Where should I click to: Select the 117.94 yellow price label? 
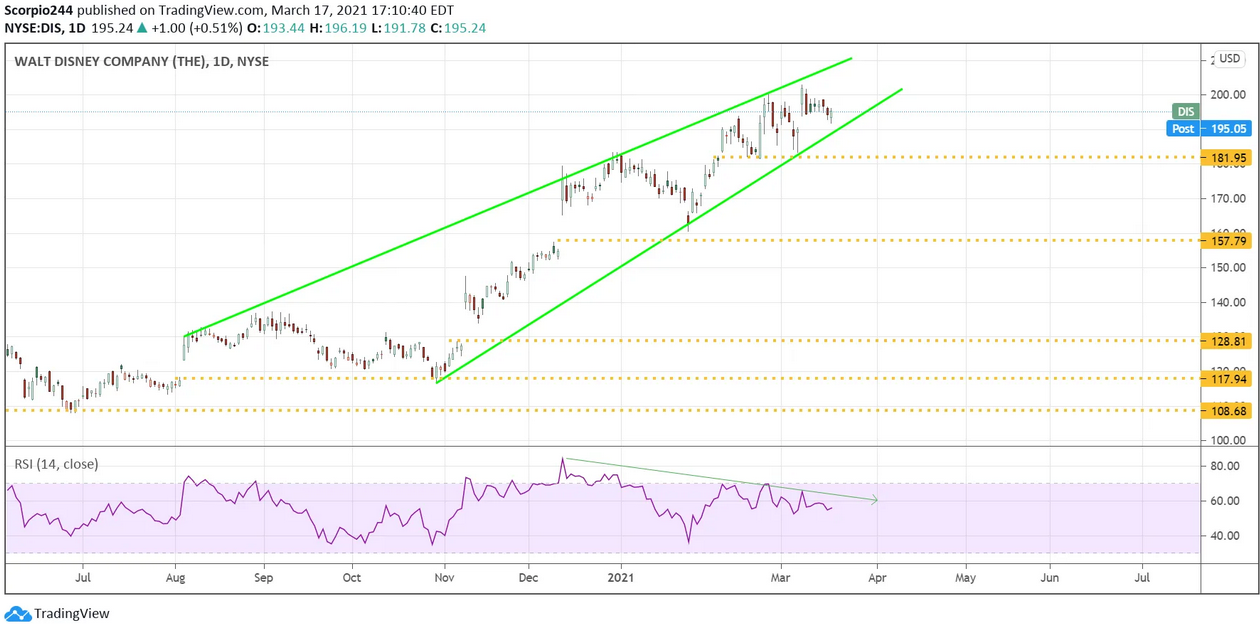point(1226,378)
